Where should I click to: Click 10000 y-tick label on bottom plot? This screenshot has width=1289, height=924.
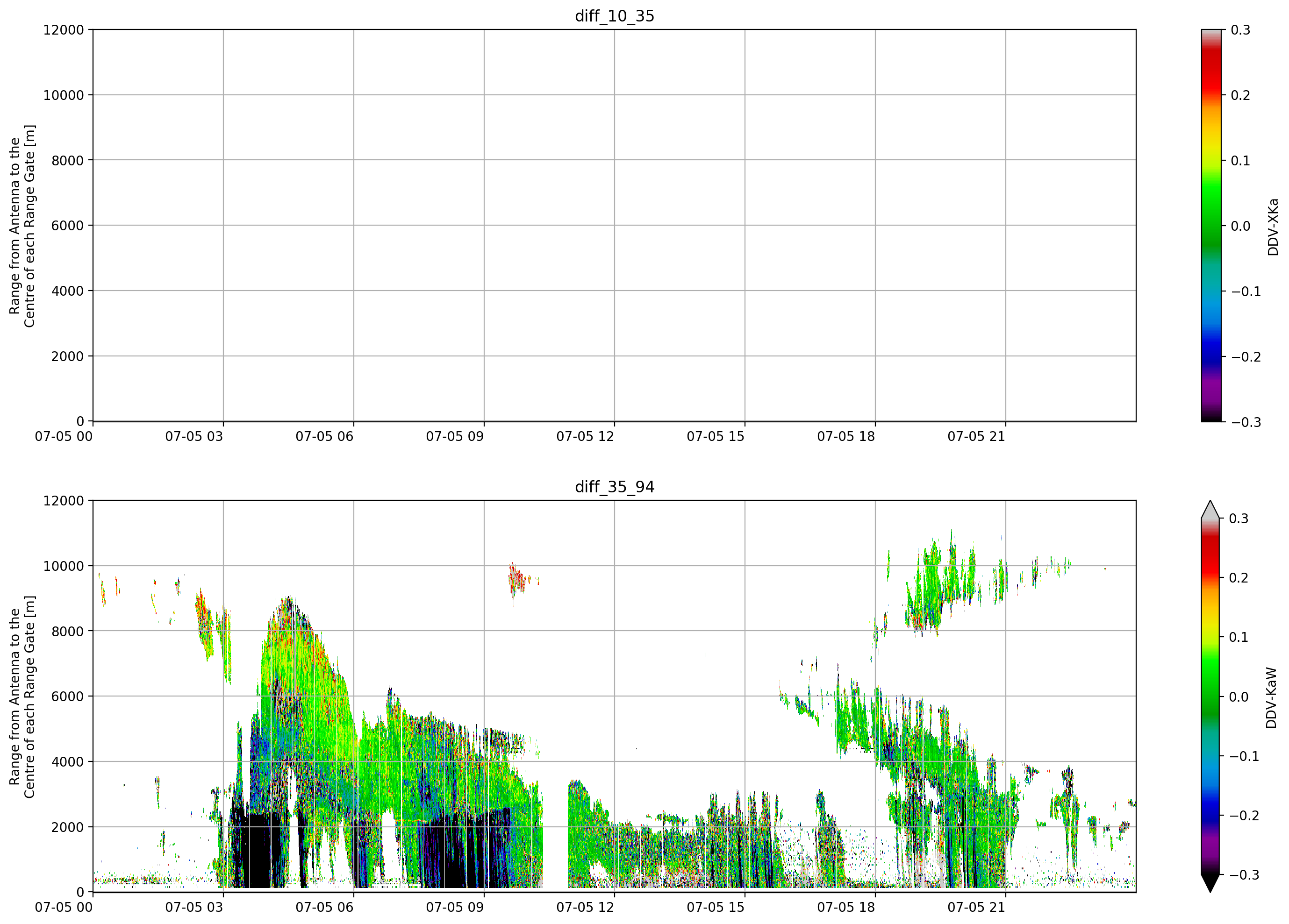64,566
